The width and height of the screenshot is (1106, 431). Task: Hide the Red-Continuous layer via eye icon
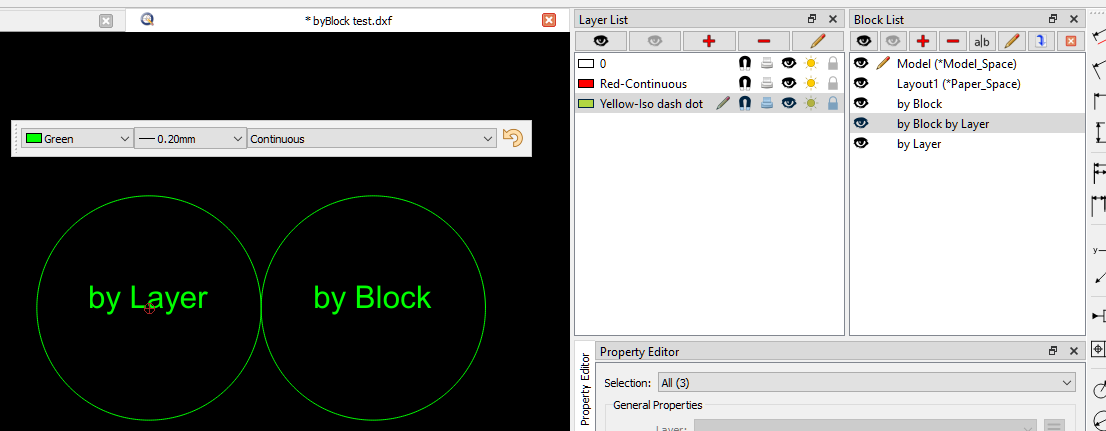[789, 83]
